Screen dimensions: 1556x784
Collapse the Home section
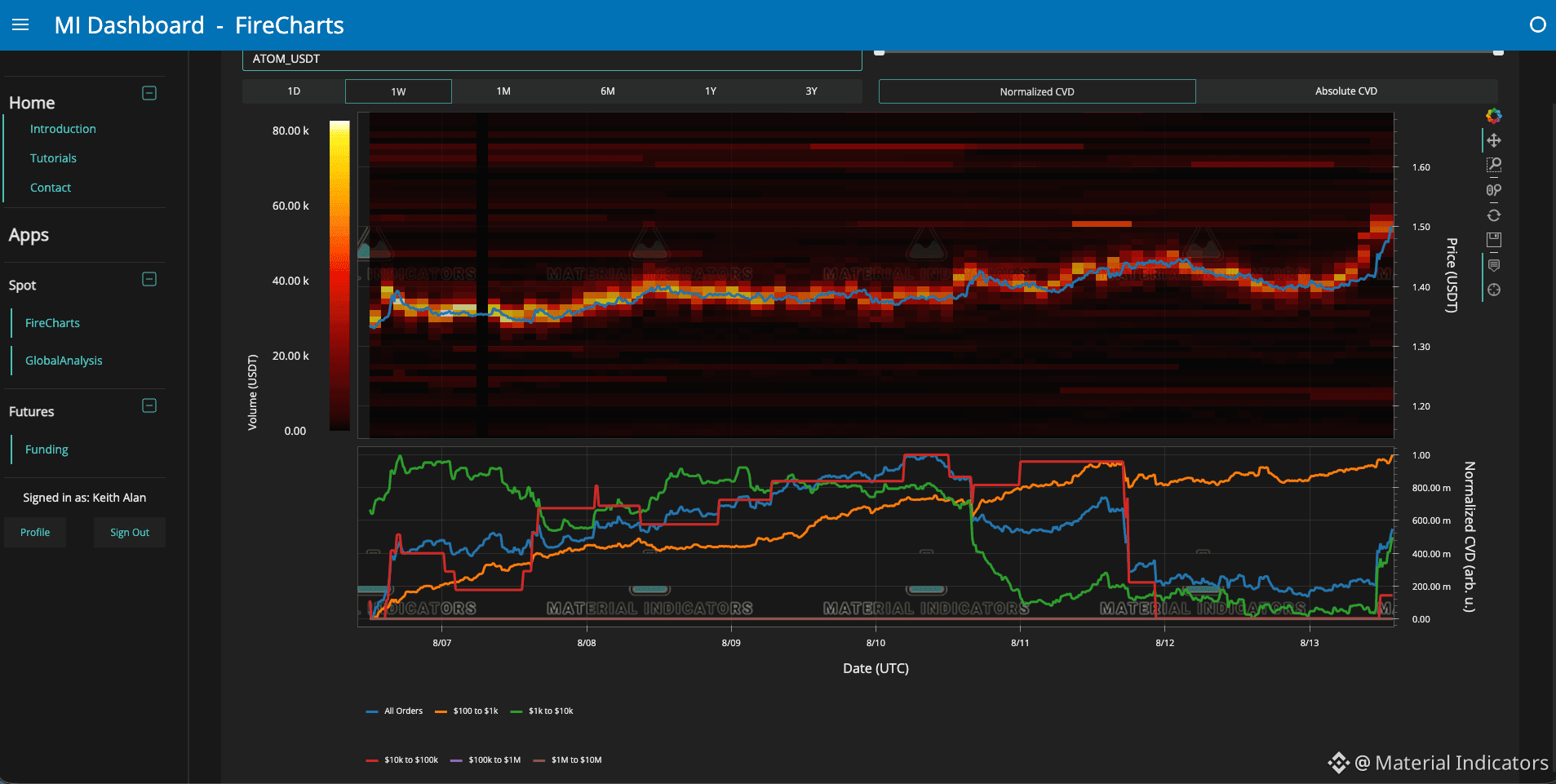[149, 93]
